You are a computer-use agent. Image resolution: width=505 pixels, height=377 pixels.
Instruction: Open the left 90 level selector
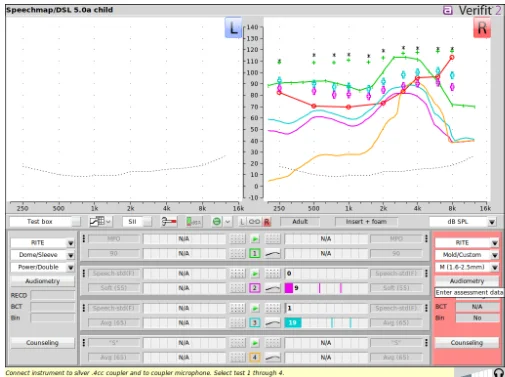pyautogui.click(x=114, y=254)
